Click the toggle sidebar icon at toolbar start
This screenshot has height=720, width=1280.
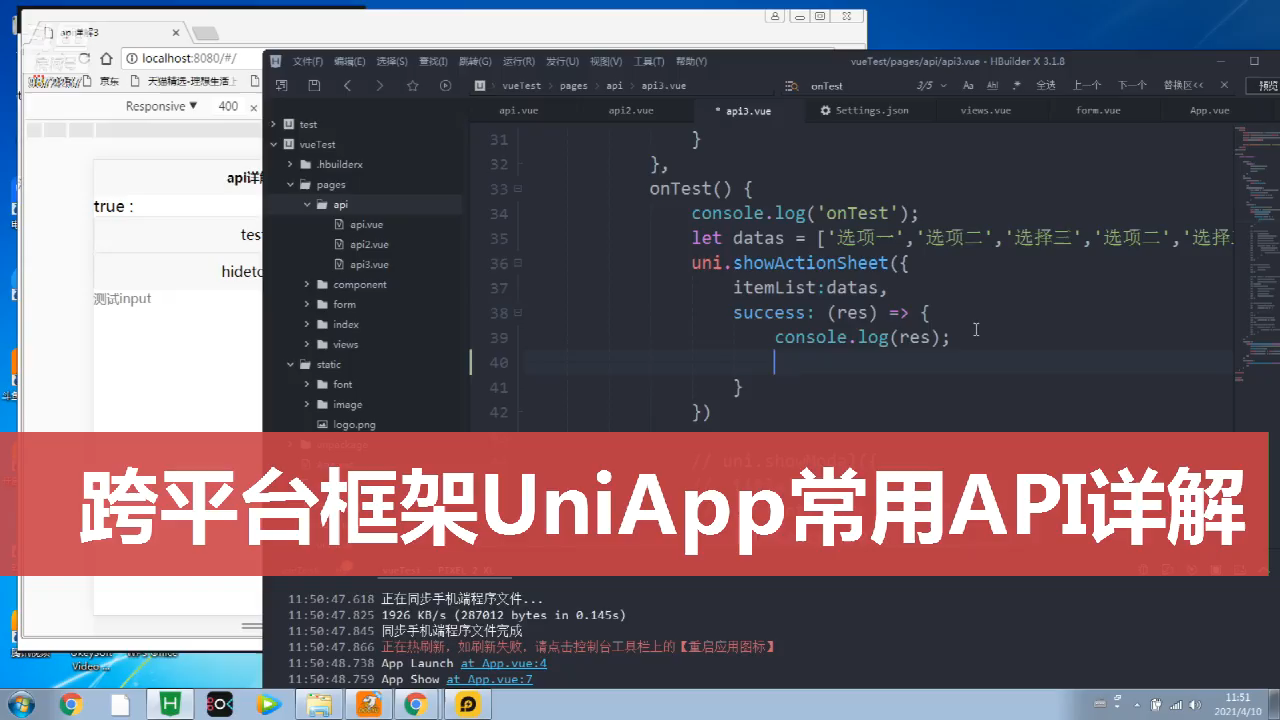pyautogui.click(x=282, y=86)
